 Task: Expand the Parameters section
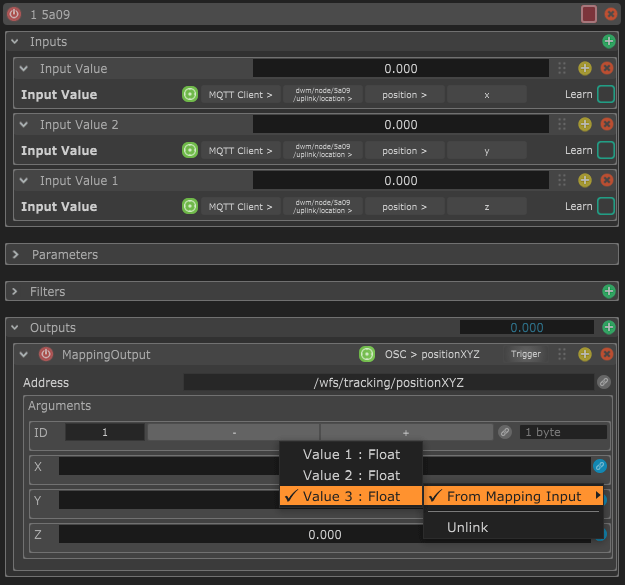coord(16,255)
